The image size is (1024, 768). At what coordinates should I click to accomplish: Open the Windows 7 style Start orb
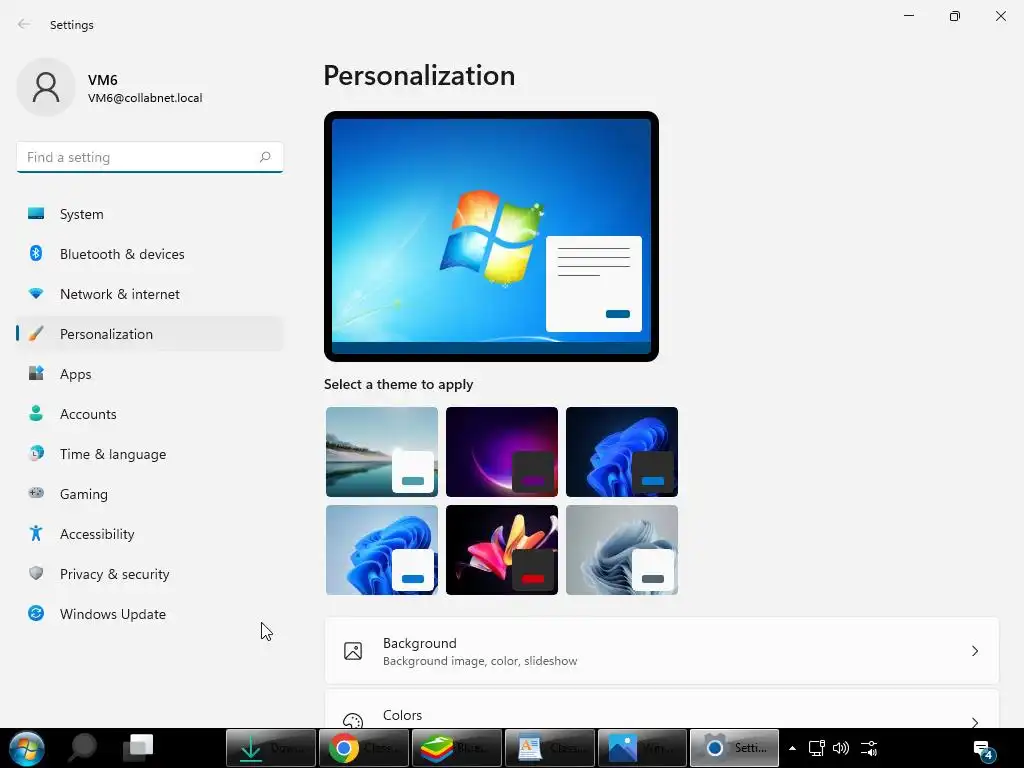[x=27, y=748]
